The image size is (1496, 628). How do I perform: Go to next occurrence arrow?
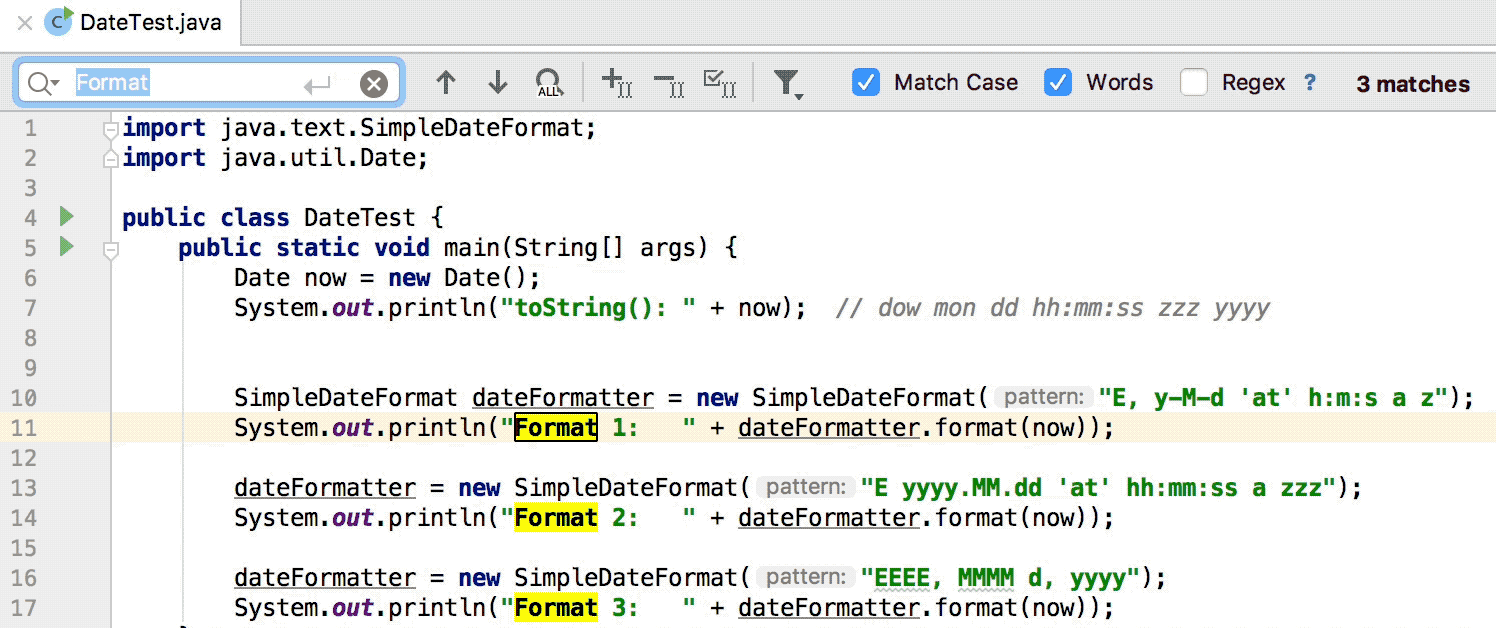coord(497,83)
